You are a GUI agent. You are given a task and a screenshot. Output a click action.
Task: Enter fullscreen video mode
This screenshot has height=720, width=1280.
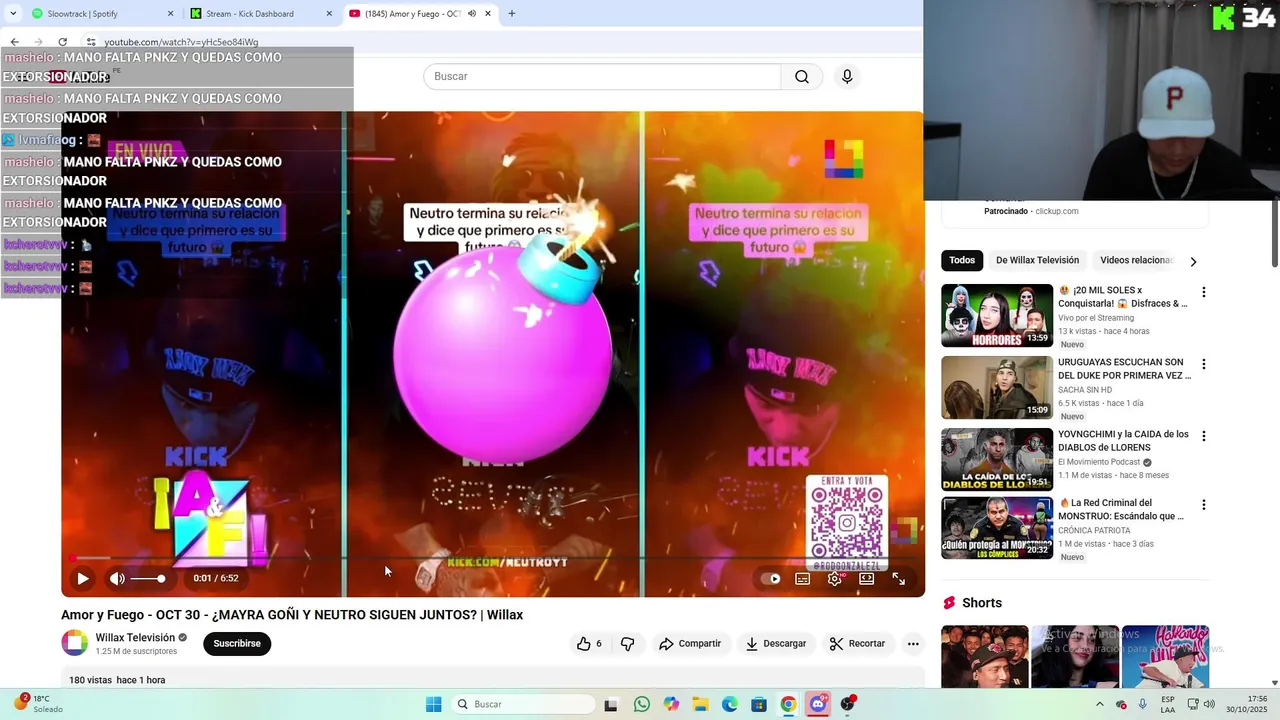[898, 578]
